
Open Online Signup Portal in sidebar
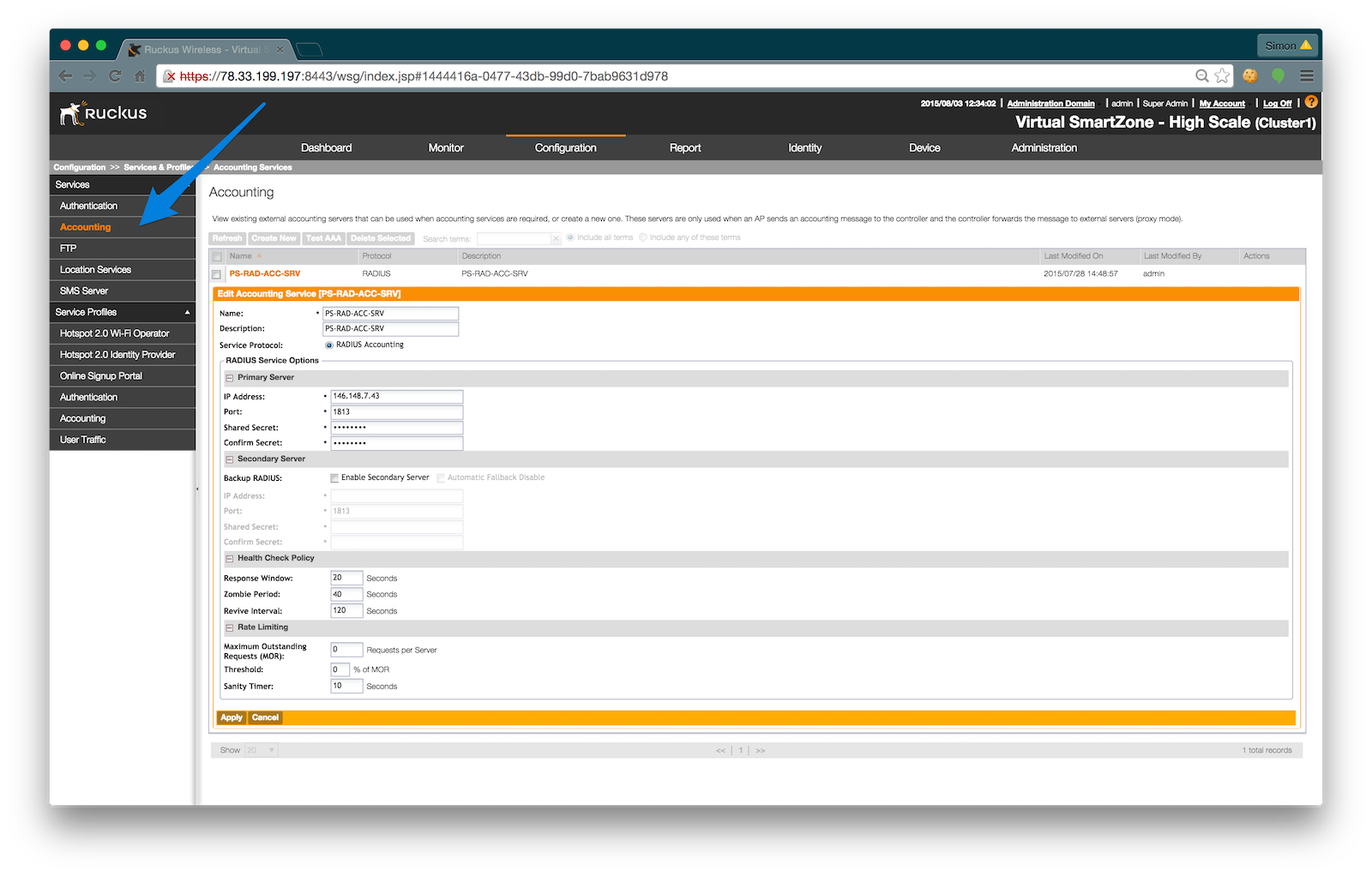(123, 376)
